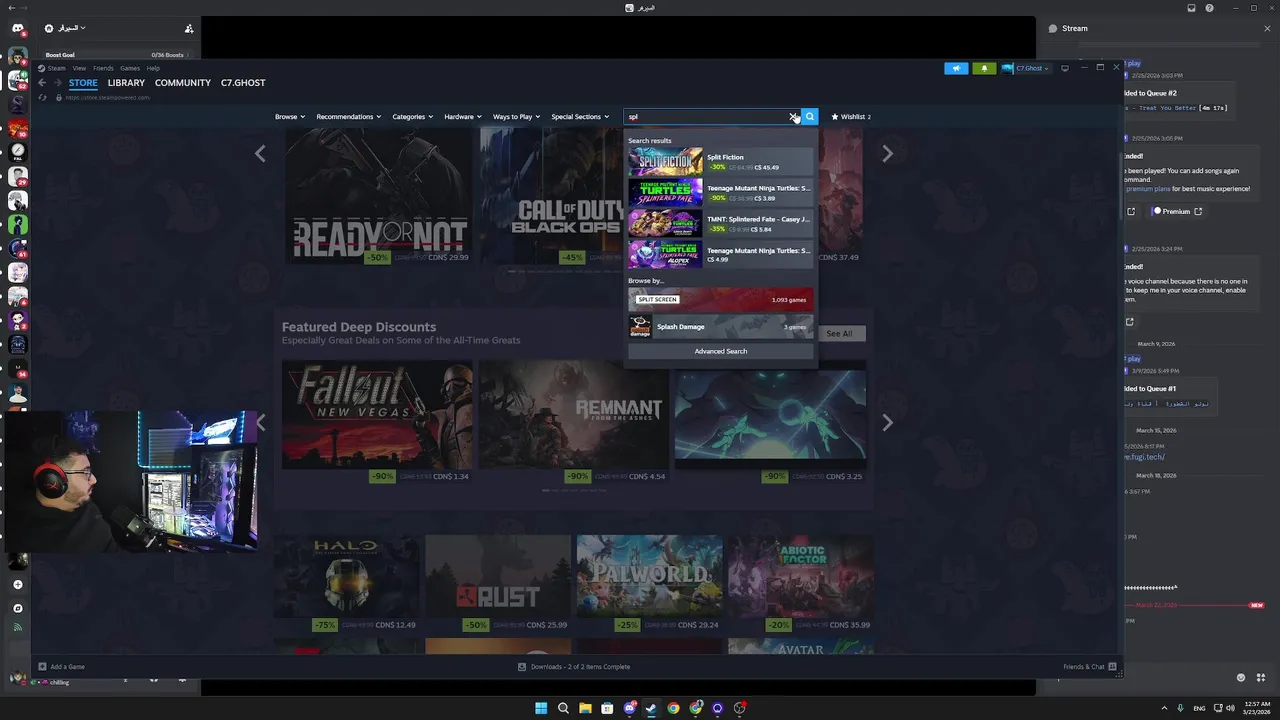The height and width of the screenshot is (720, 1280).
Task: Reload the Steam store page
Action: pos(42,97)
